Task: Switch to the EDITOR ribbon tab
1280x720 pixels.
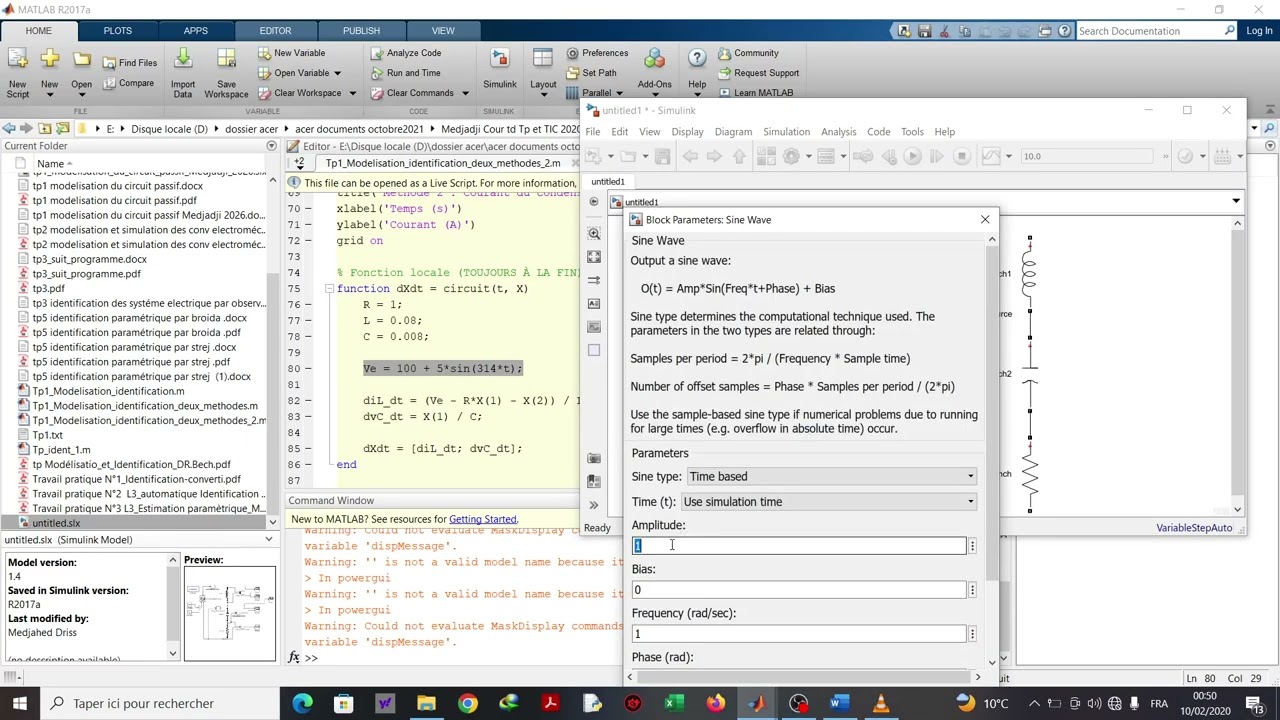Action: pos(275,31)
